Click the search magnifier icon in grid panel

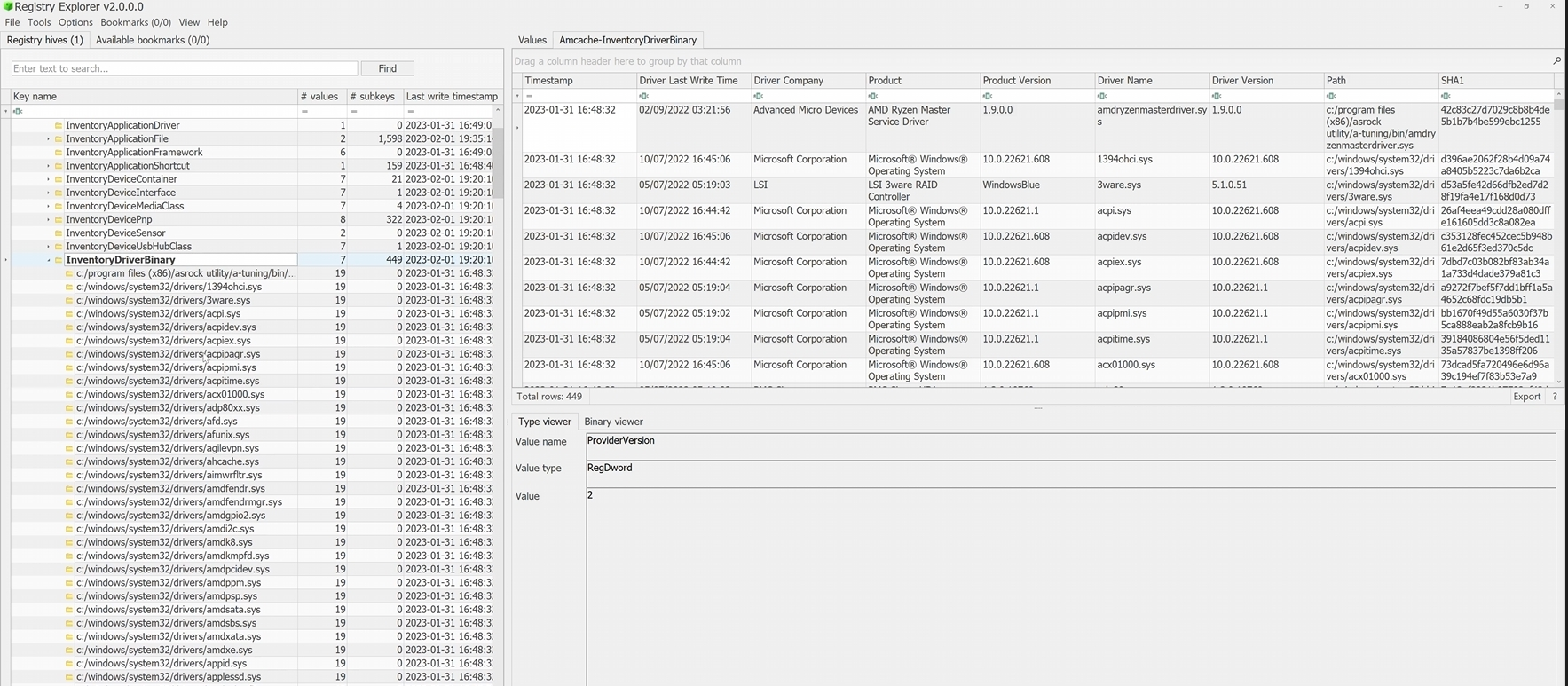click(x=1556, y=61)
